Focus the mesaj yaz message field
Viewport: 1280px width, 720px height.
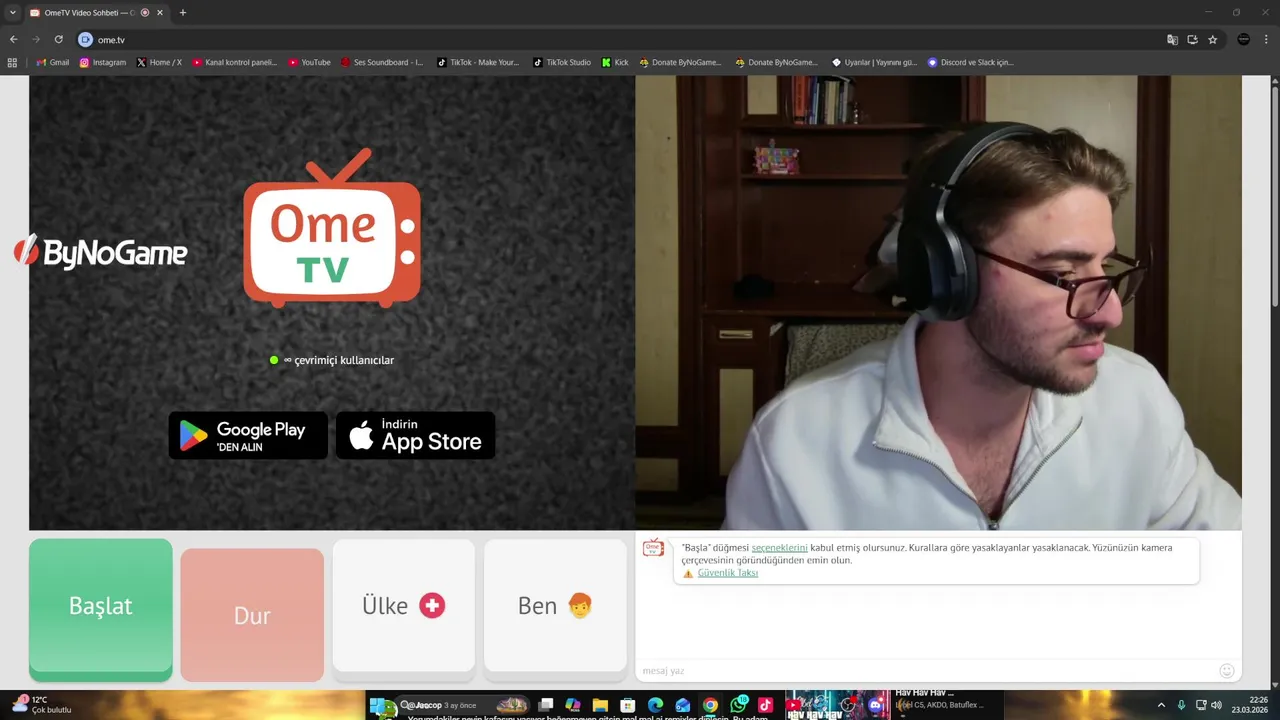click(x=925, y=671)
